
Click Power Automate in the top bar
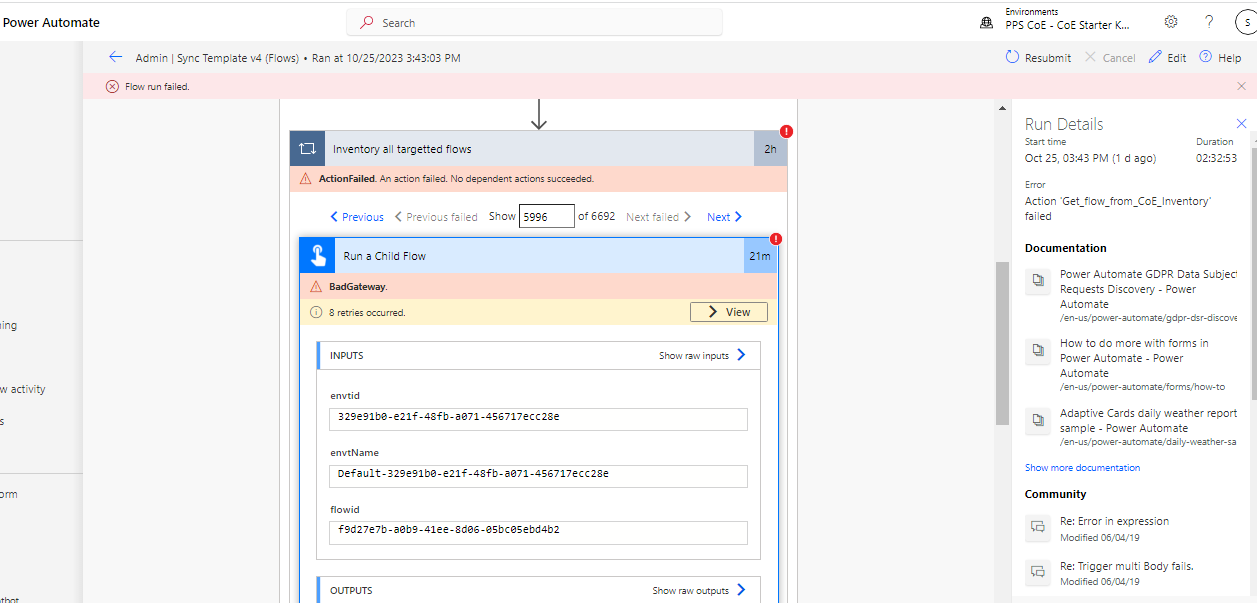[50, 21]
